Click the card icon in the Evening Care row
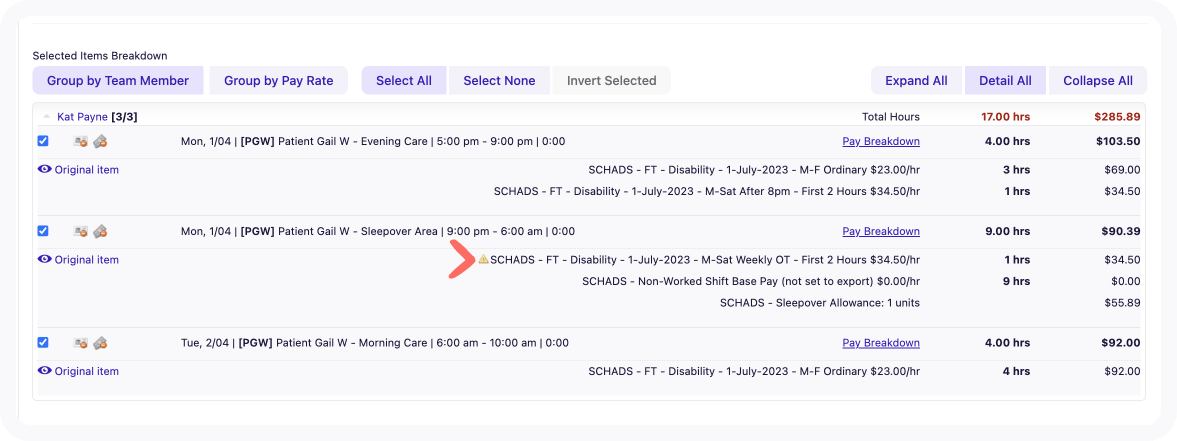The image size is (1177, 441). [80, 141]
